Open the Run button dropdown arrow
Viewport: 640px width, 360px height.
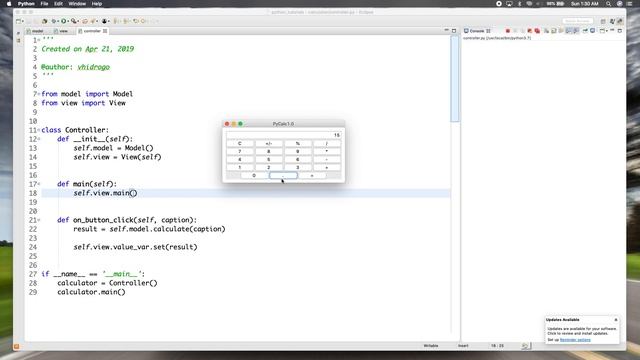(x=68, y=21)
